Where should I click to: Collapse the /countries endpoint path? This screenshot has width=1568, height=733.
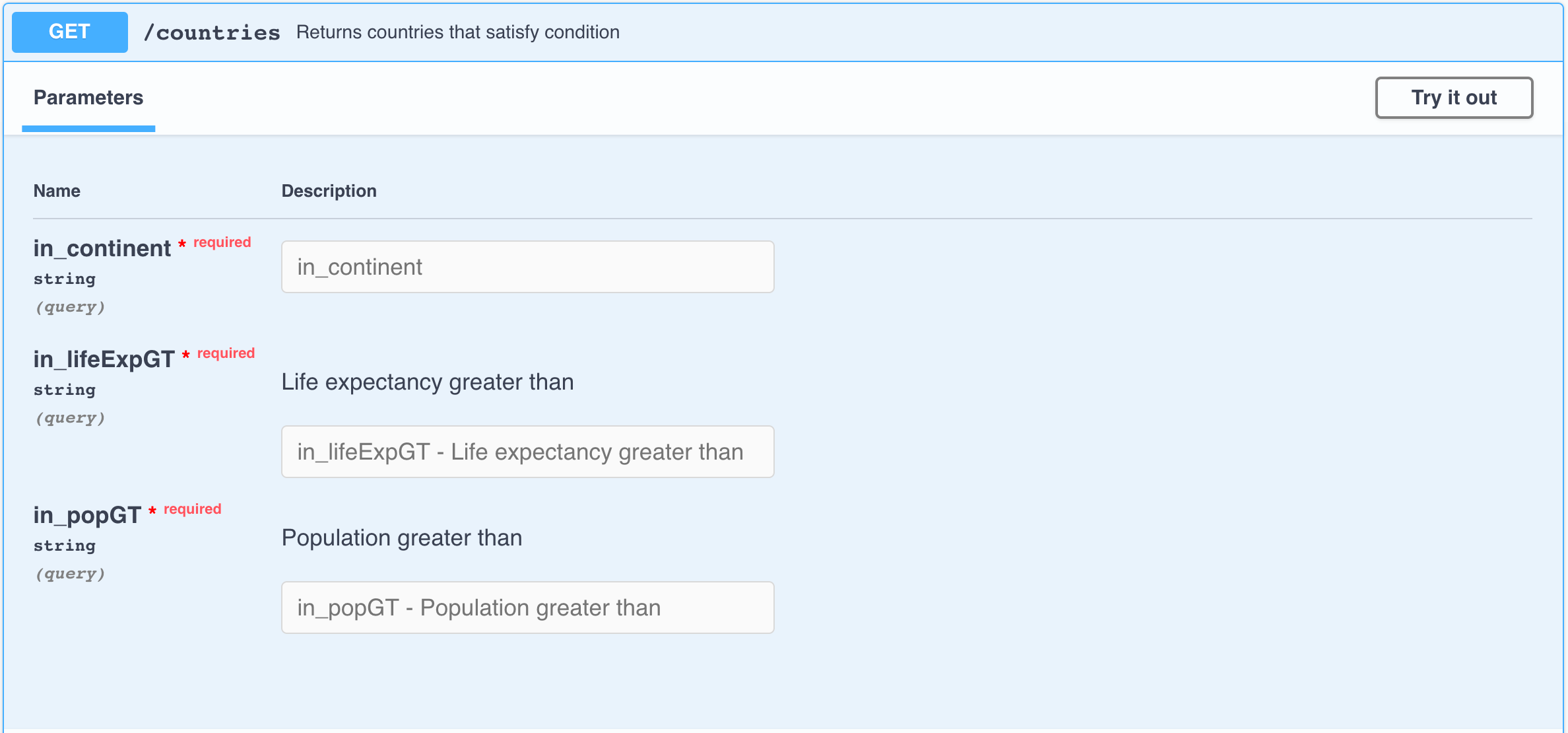point(212,32)
